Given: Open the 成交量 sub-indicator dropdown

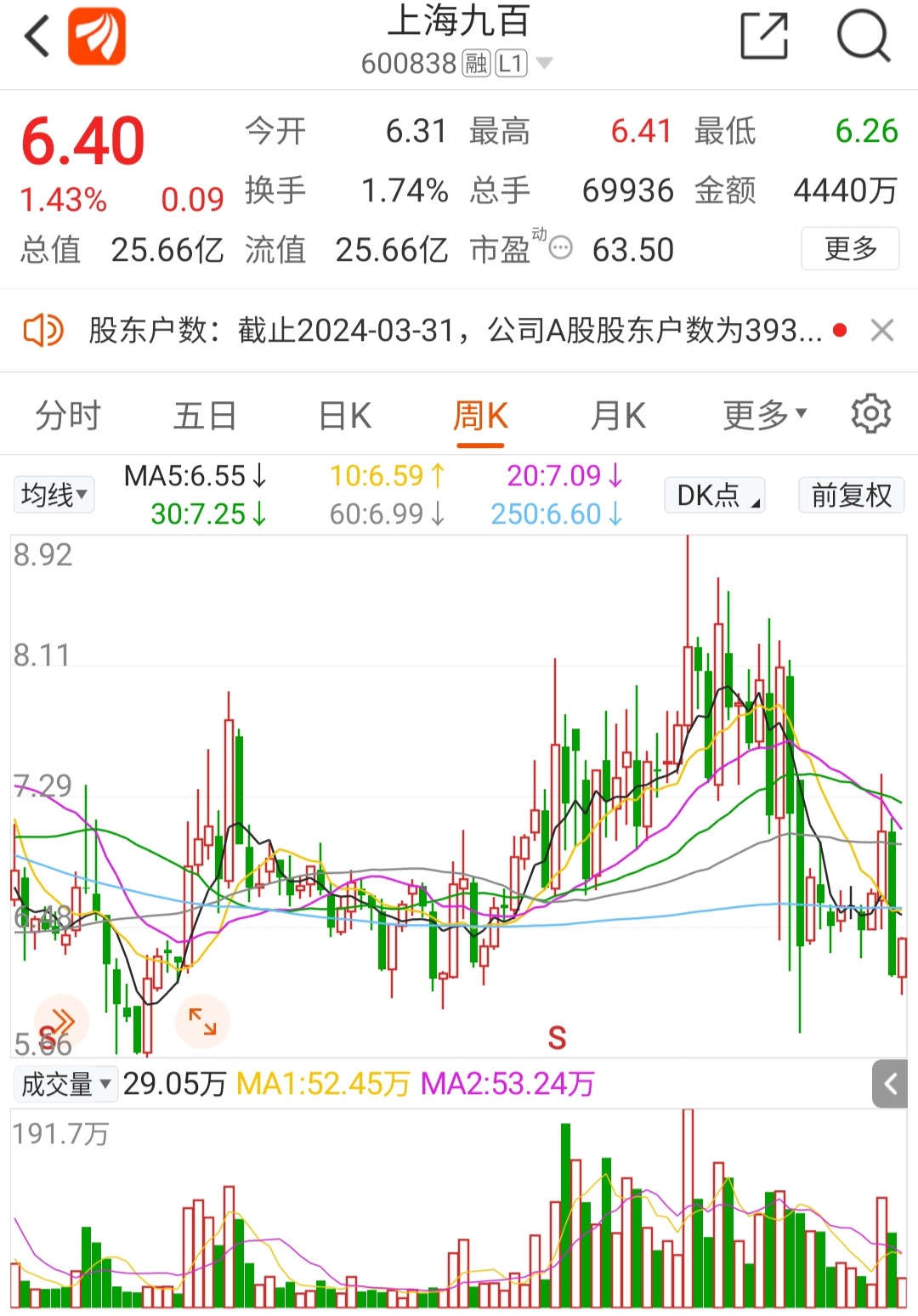Looking at the screenshot, I should tap(65, 1084).
